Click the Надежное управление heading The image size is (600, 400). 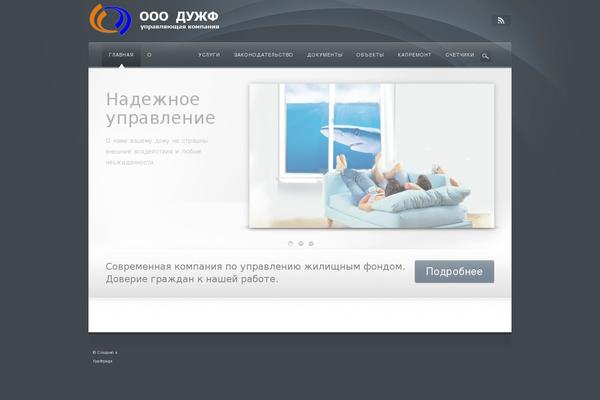(x=160, y=109)
